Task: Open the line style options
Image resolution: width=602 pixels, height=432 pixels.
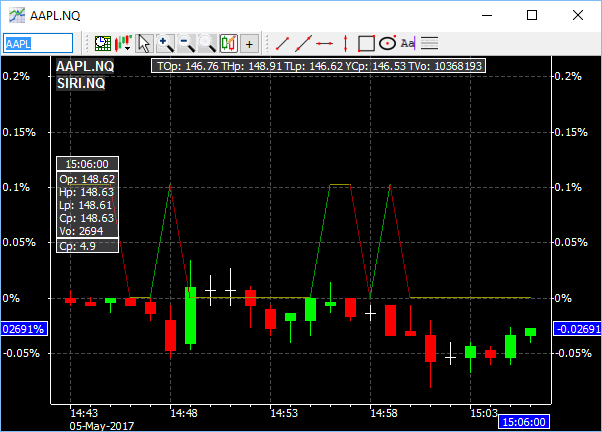Action: pyautogui.click(x=429, y=43)
